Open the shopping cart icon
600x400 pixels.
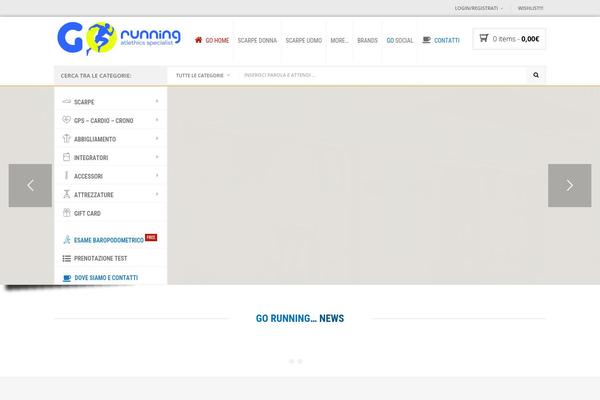pos(484,38)
